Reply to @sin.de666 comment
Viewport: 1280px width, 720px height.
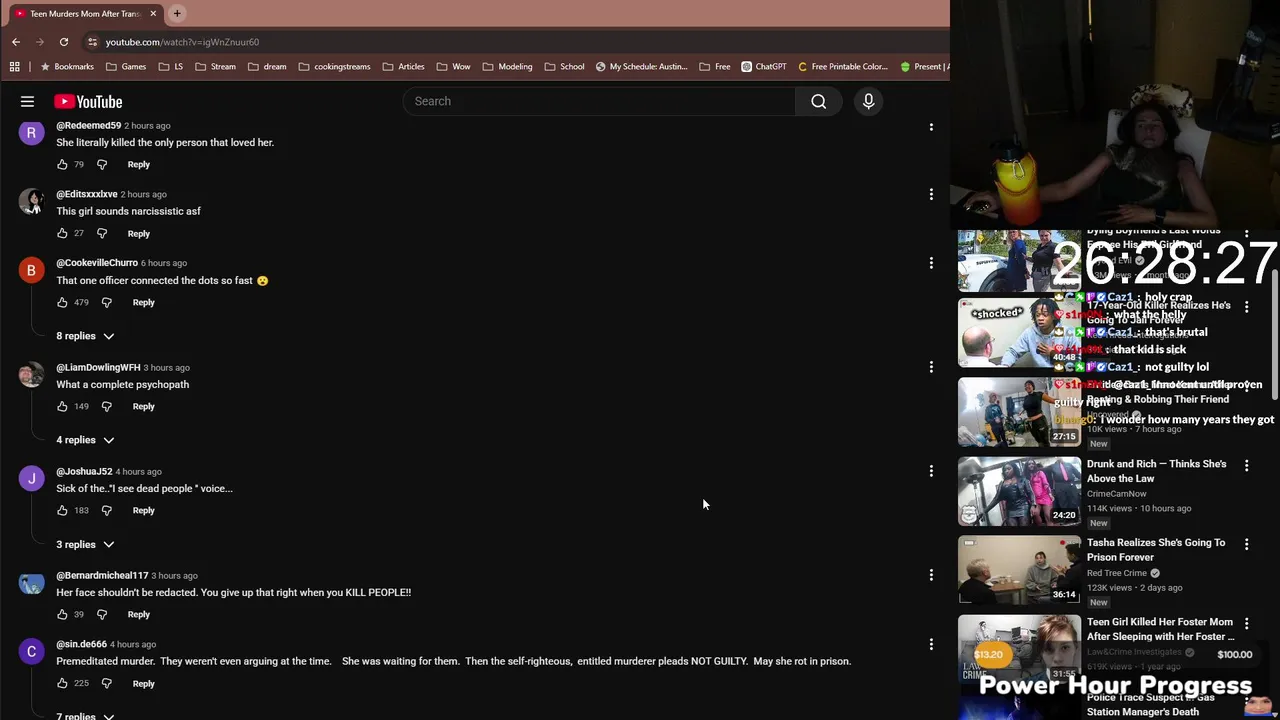point(143,683)
